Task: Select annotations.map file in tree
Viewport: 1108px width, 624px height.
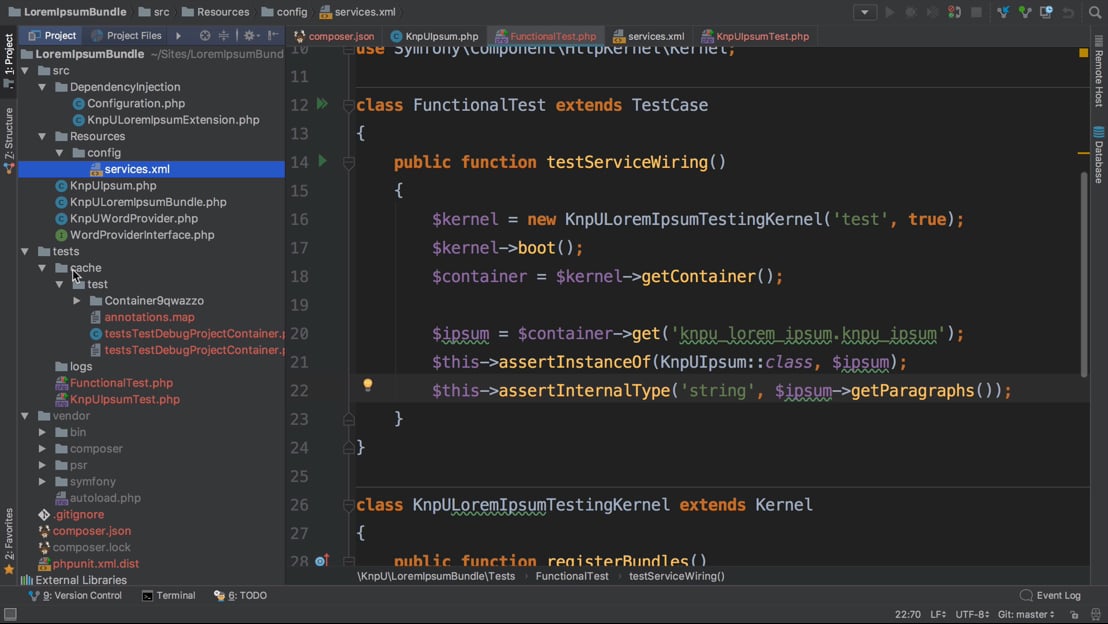Action: click(x=149, y=317)
